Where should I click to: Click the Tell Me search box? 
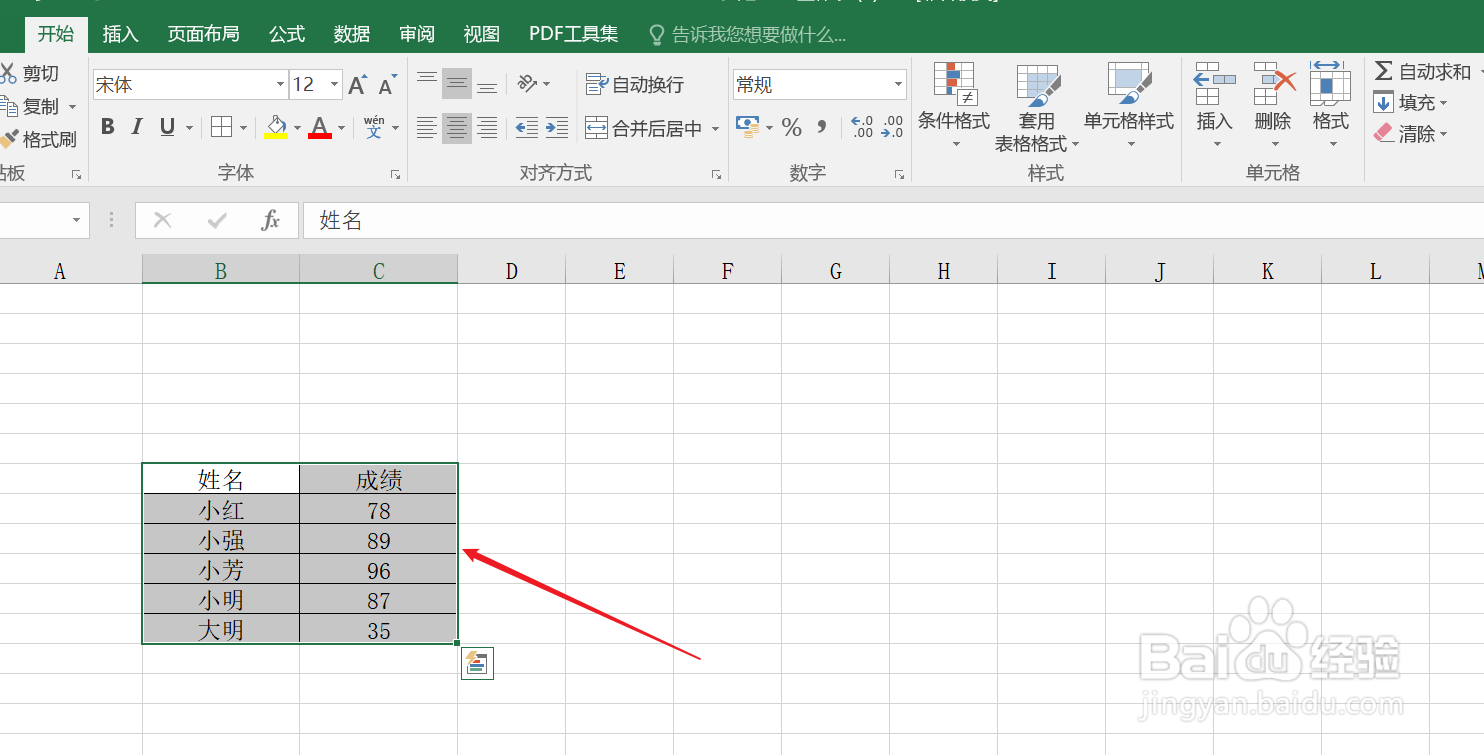coord(748,35)
